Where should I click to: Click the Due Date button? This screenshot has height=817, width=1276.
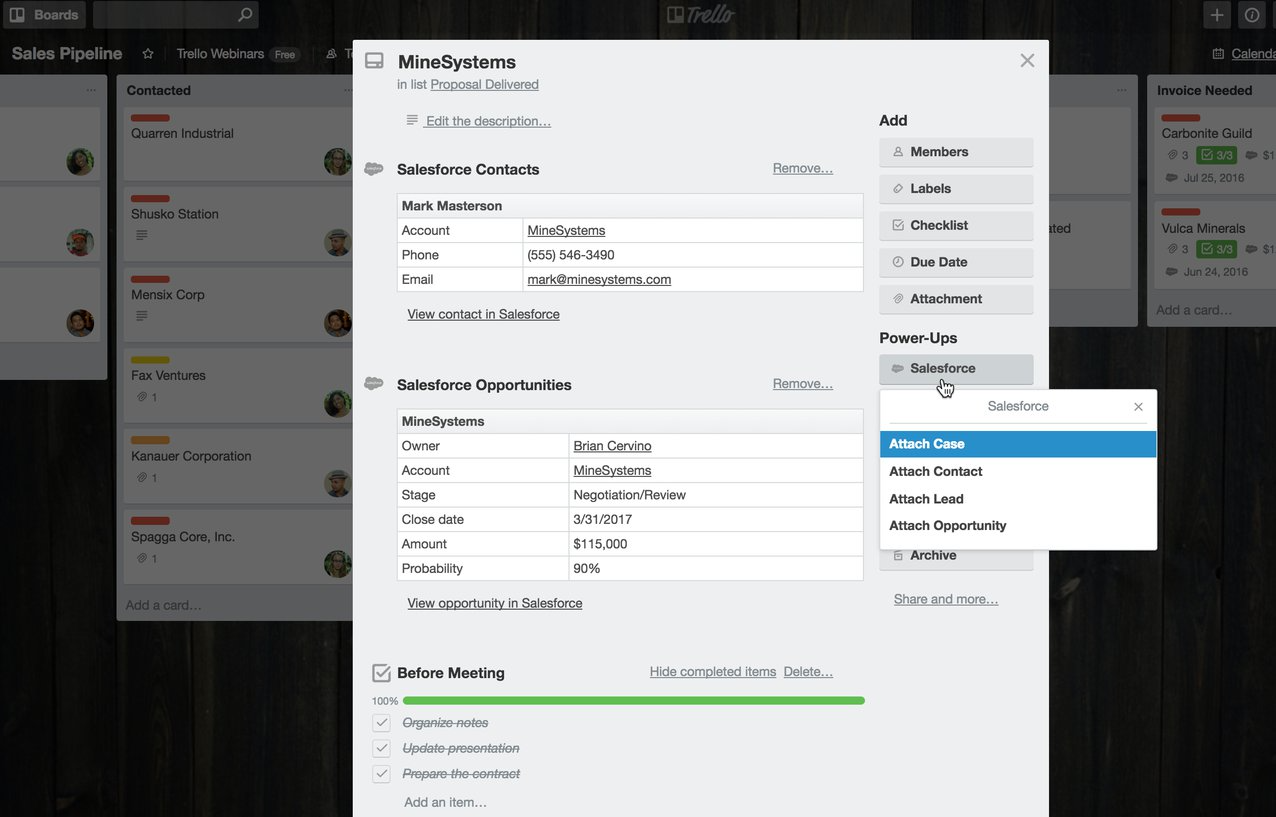pos(956,262)
